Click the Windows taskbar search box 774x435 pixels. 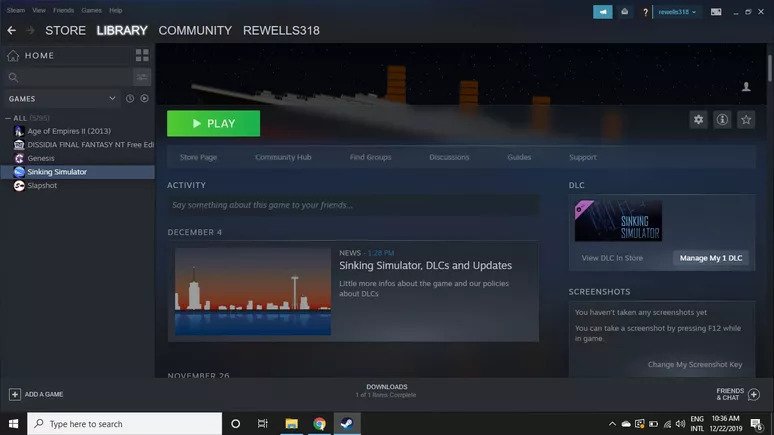pos(124,424)
